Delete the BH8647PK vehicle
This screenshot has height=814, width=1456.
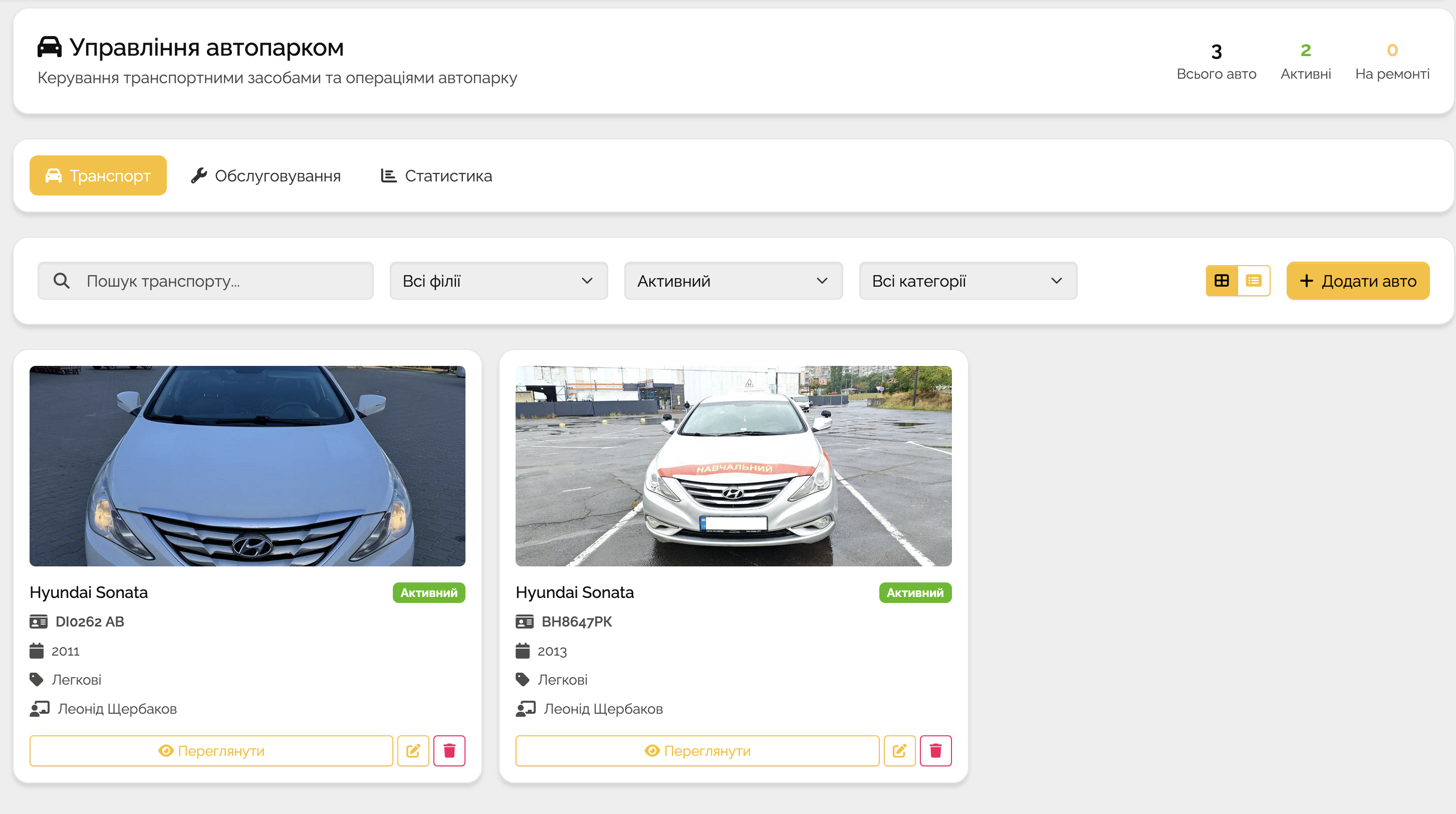(935, 751)
